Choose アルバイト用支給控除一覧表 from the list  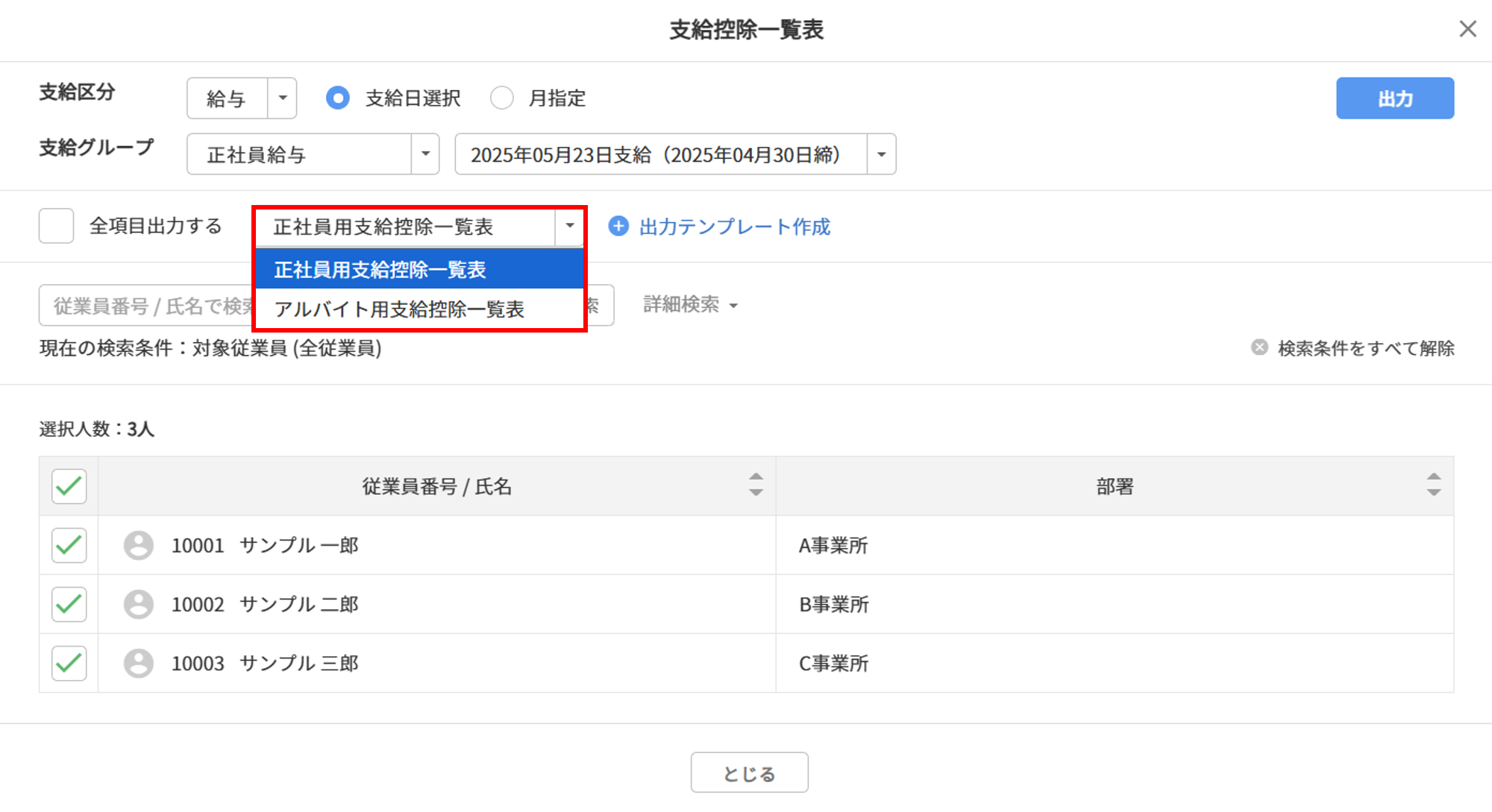tap(419, 309)
